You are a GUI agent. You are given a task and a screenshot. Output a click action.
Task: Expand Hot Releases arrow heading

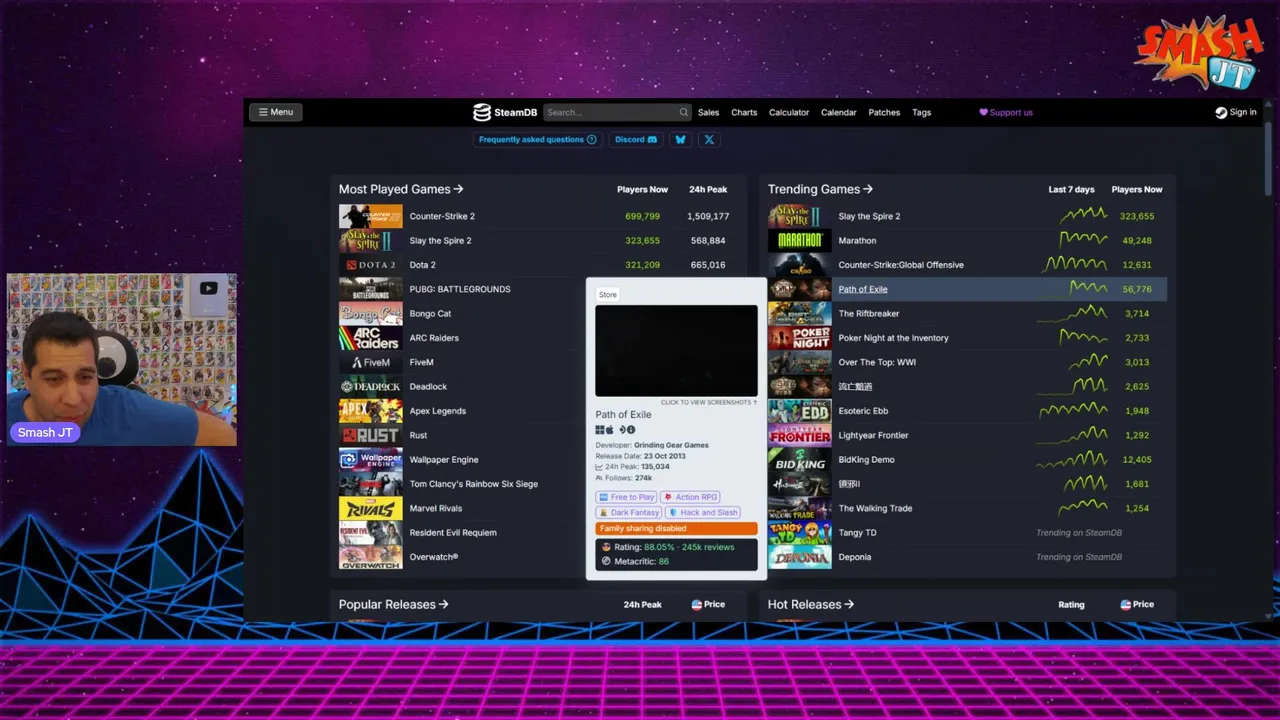click(x=811, y=604)
